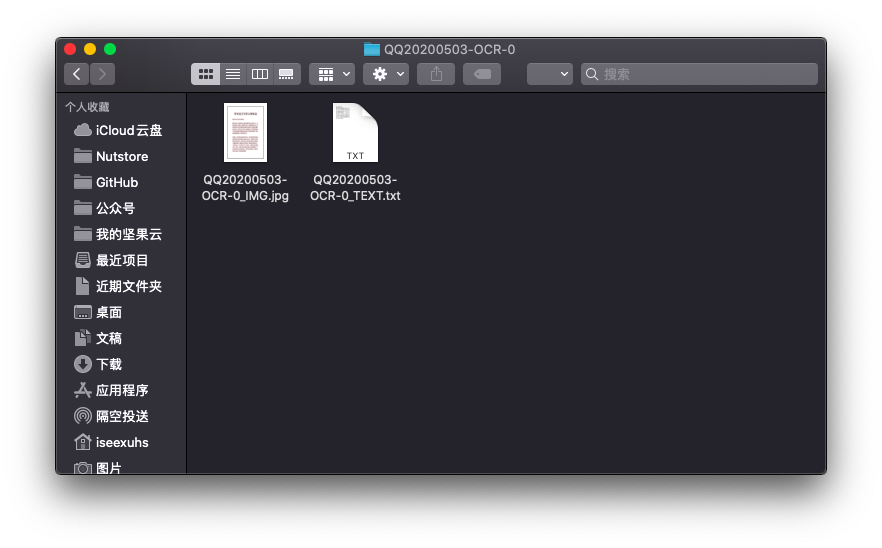Click the 最近项目 tray icon

point(83,260)
